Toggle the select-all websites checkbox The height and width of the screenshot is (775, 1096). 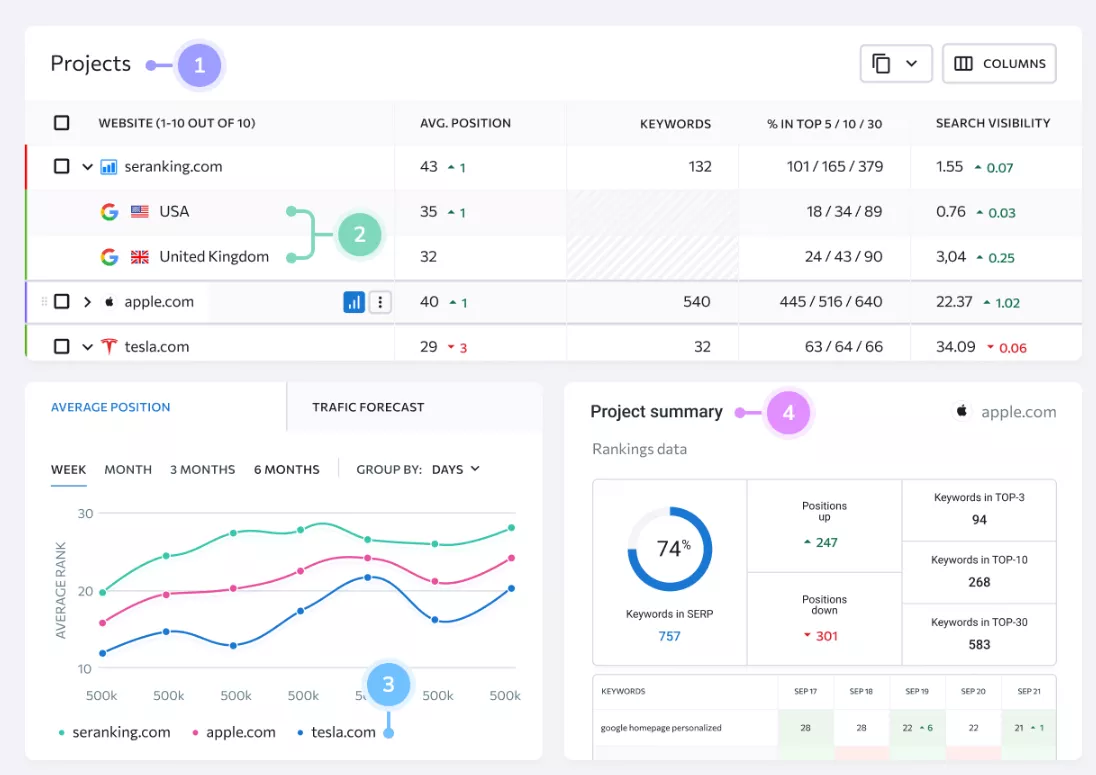(x=62, y=123)
